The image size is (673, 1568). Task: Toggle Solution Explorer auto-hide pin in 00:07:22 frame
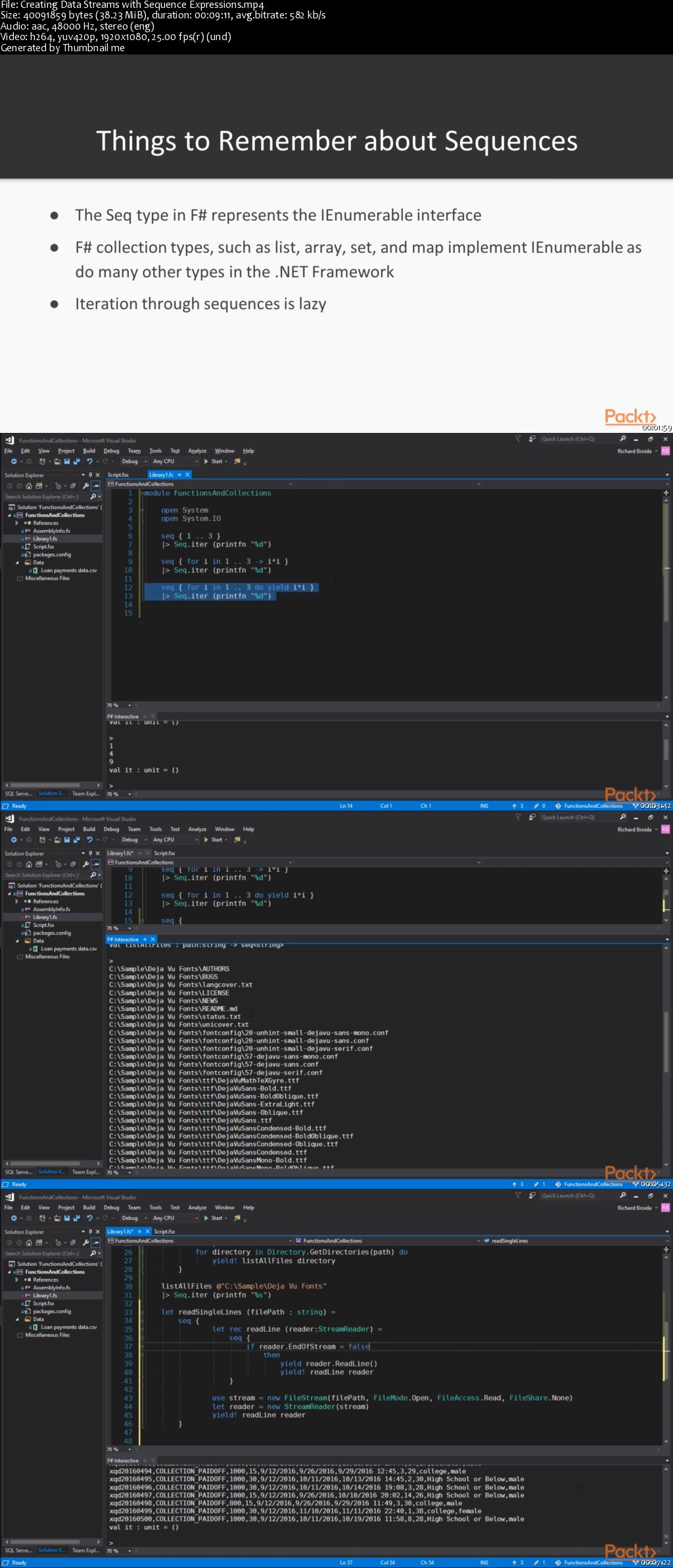point(90,1232)
